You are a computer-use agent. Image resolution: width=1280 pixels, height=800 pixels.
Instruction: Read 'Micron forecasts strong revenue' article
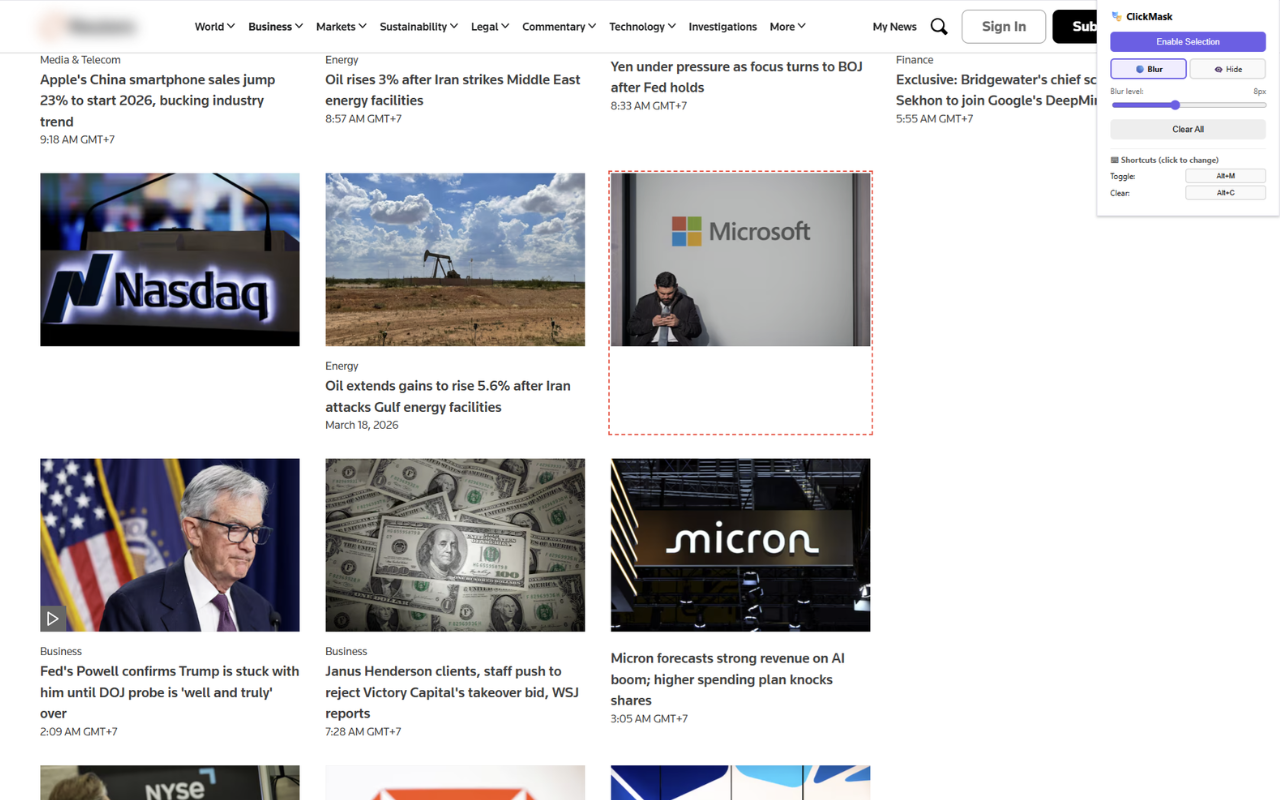tap(728, 679)
